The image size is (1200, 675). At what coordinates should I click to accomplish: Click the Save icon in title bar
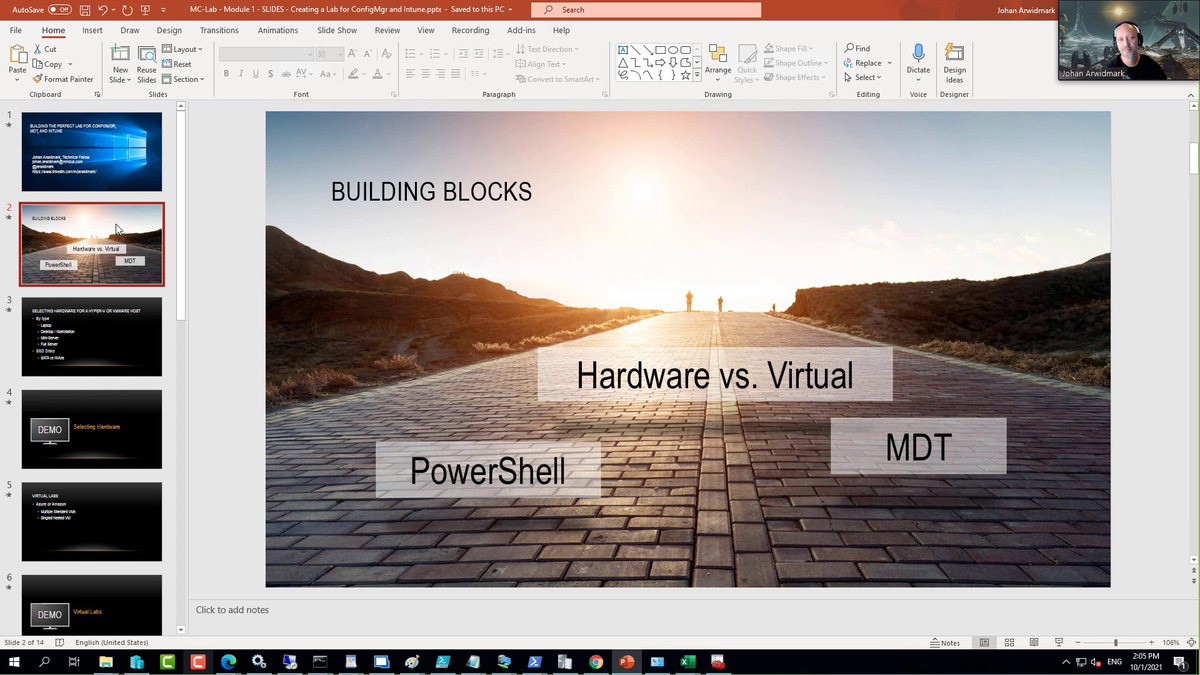pyautogui.click(x=84, y=9)
